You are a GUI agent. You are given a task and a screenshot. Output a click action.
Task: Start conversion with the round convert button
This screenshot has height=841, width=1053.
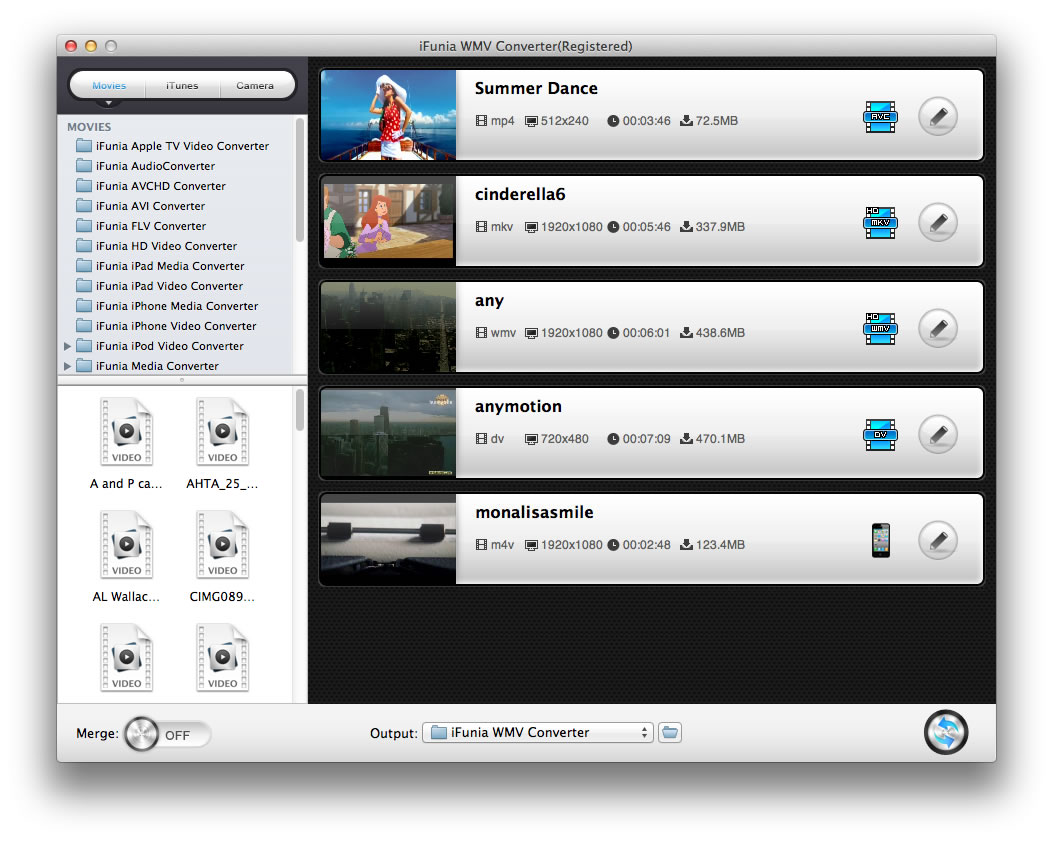(x=946, y=732)
